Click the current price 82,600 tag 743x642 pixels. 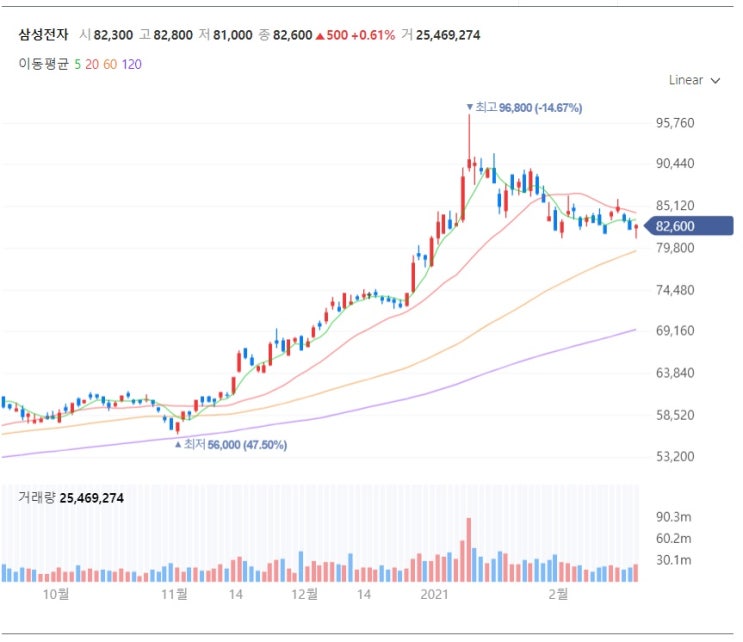point(689,226)
